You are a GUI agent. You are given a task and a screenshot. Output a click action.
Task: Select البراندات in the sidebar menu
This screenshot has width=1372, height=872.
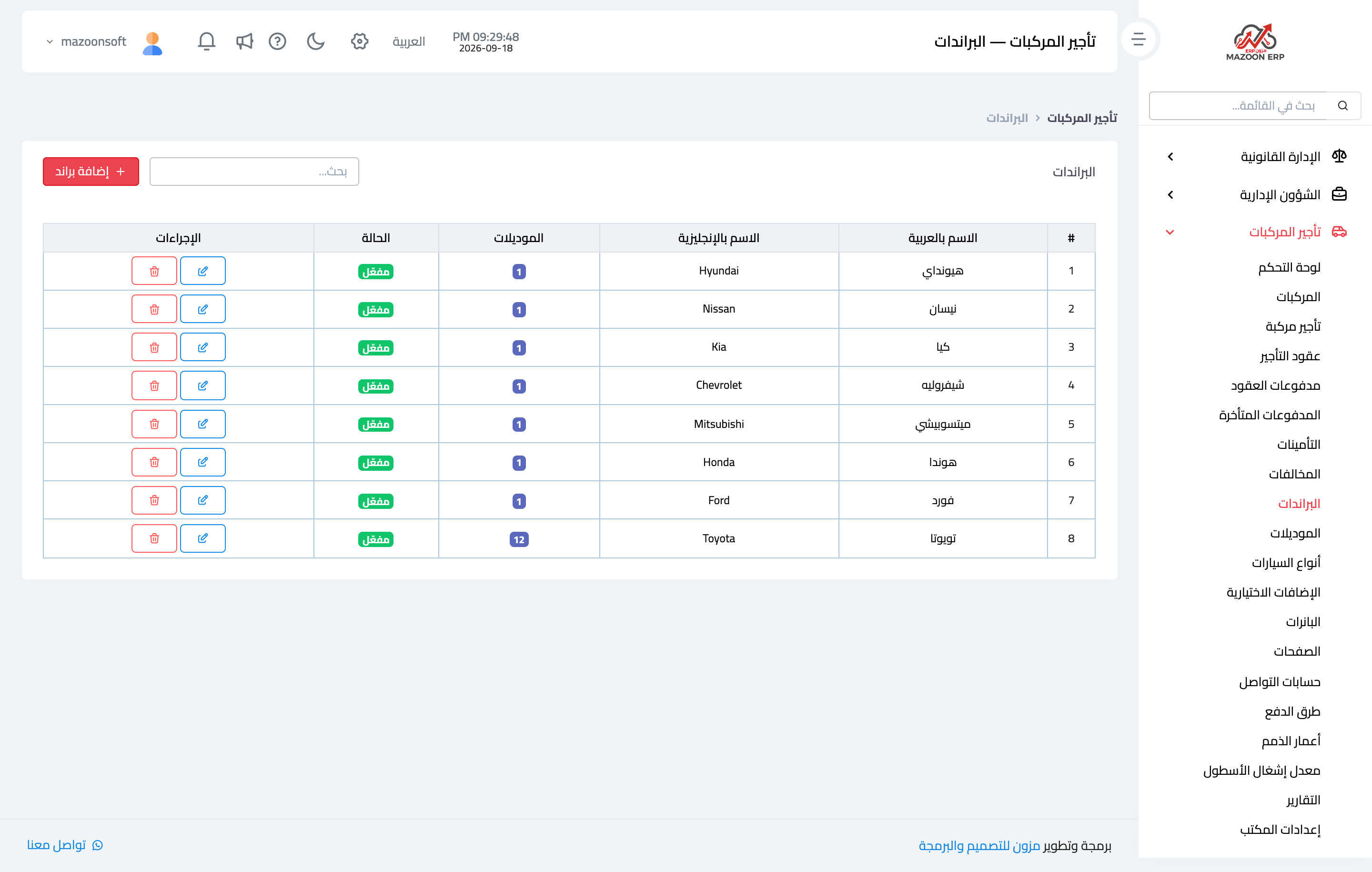(1299, 504)
